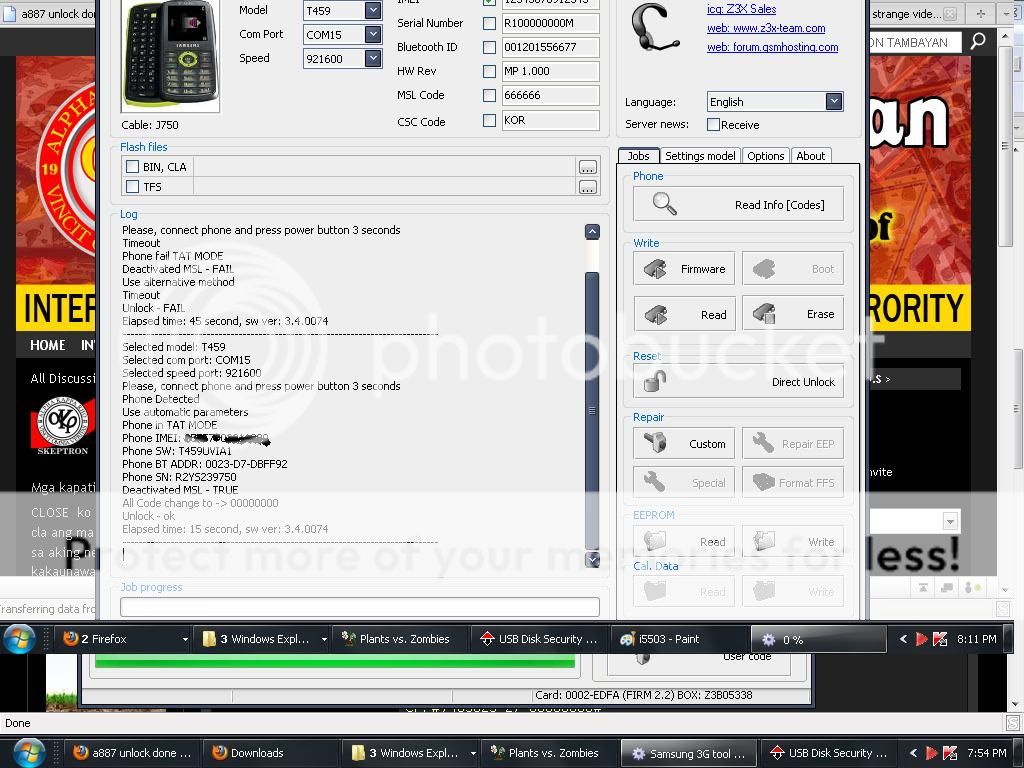1024x768 pixels.
Task: Click the Direct Unlock padlock button
Action: pyautogui.click(x=738, y=381)
